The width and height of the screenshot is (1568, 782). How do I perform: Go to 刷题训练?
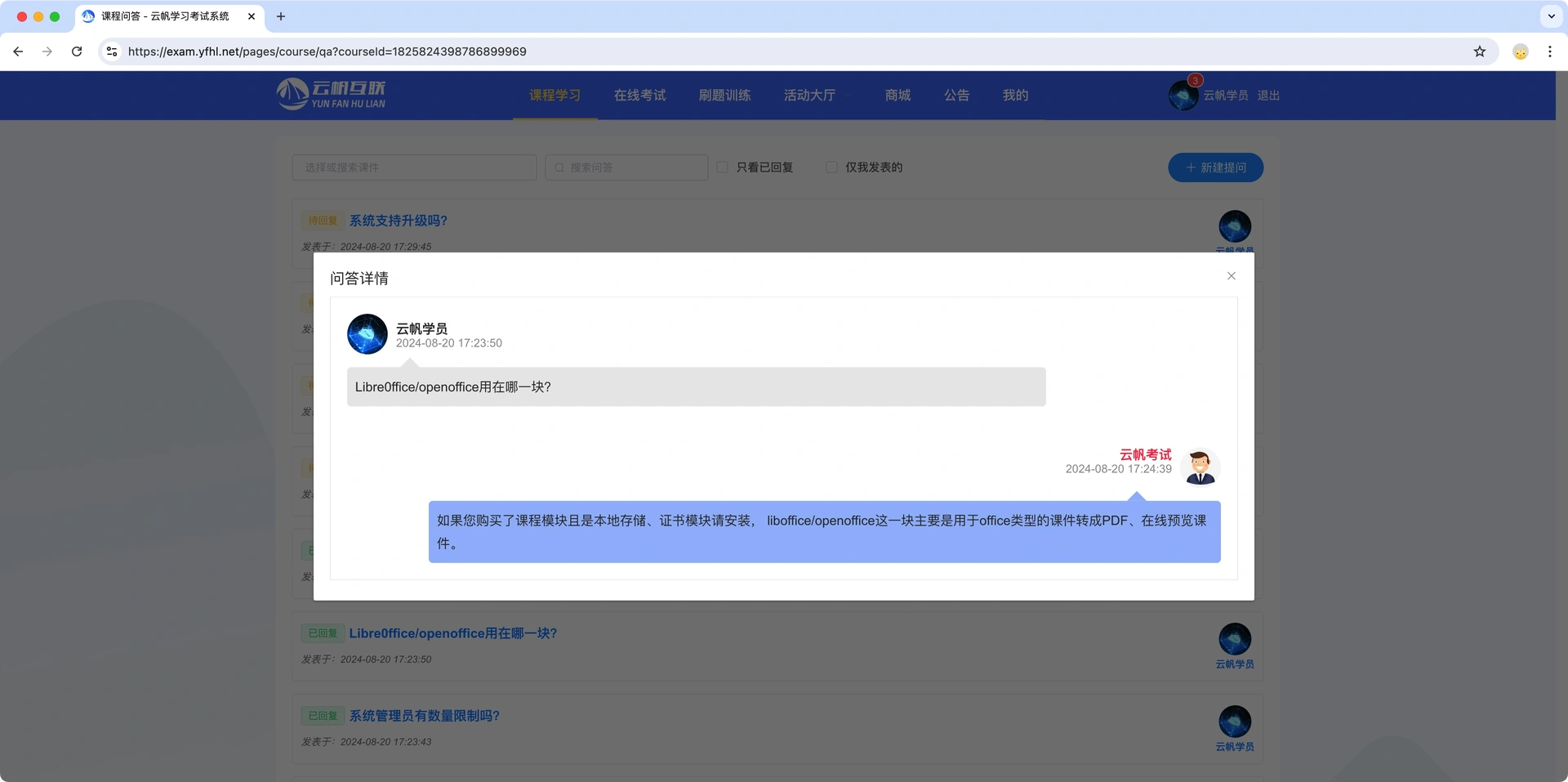(x=725, y=96)
